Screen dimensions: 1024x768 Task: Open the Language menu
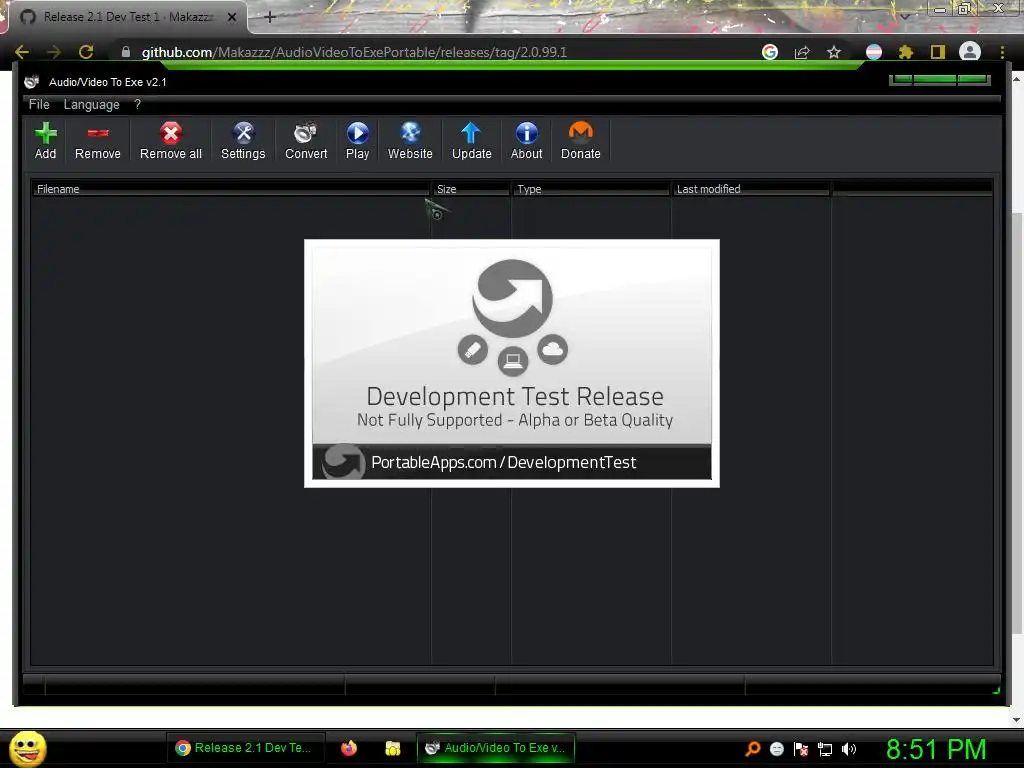pyautogui.click(x=91, y=104)
